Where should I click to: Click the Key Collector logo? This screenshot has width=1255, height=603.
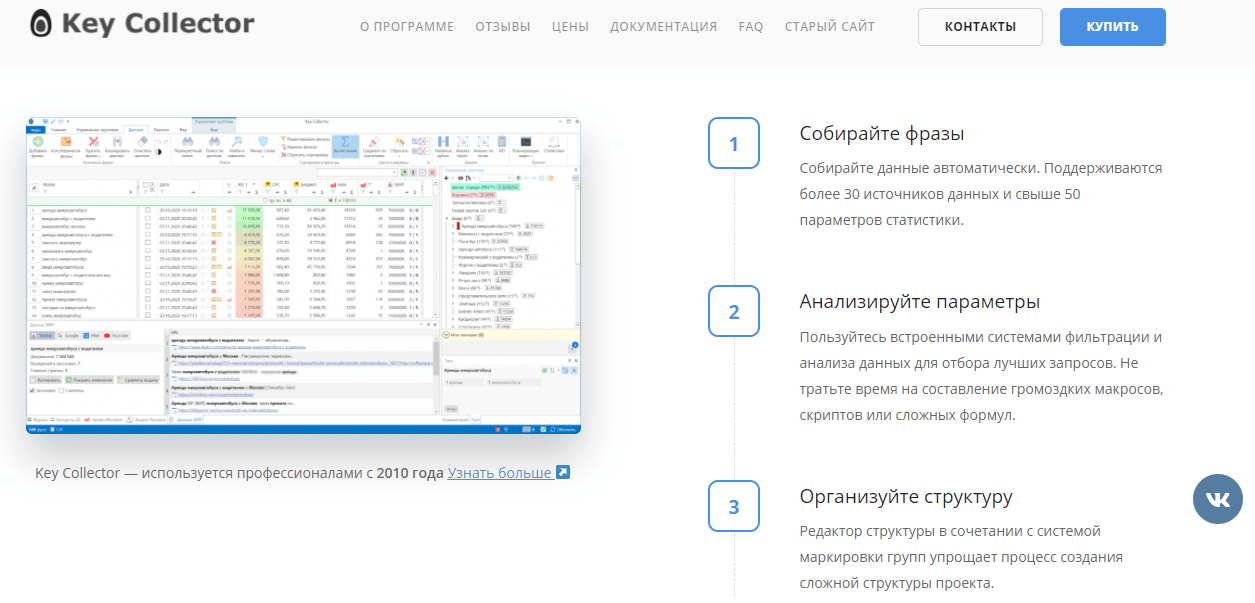[141, 24]
